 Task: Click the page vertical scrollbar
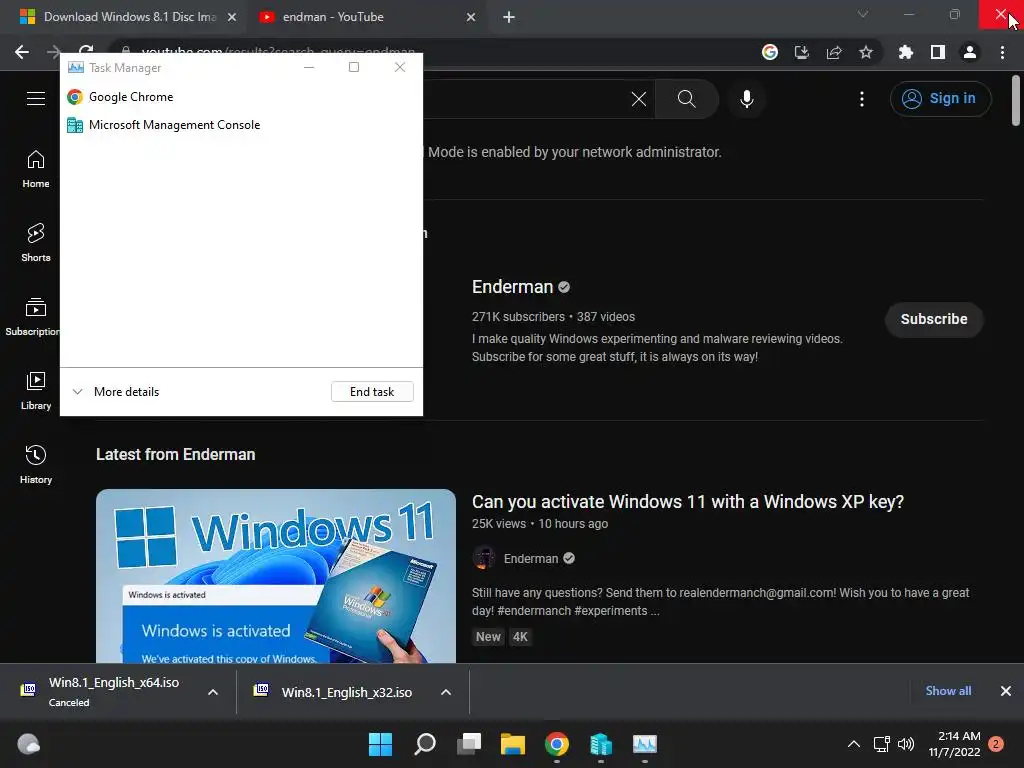tap(1016, 101)
